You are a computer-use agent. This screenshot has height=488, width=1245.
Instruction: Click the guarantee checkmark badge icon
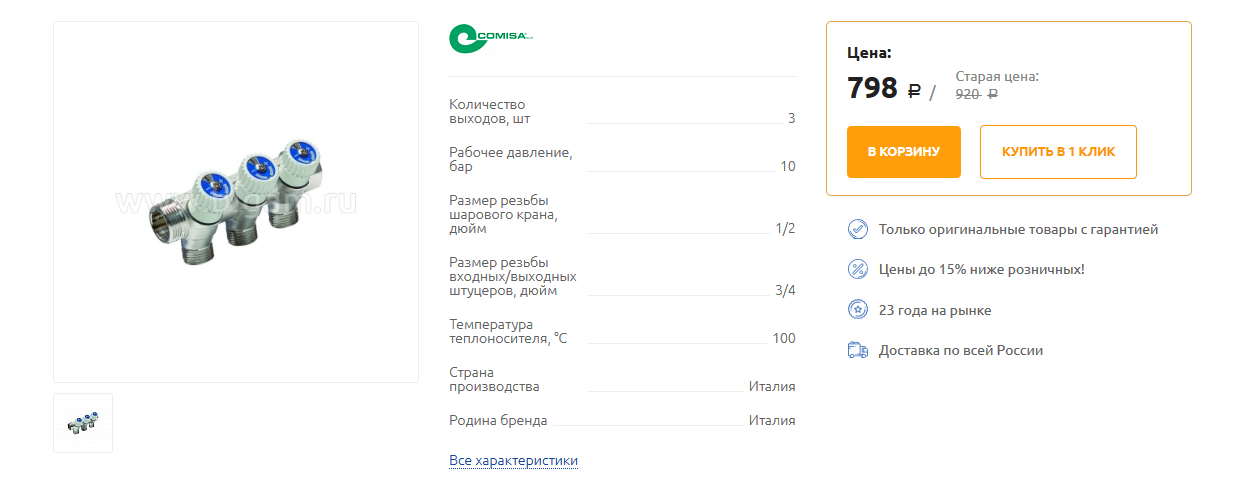(x=857, y=229)
